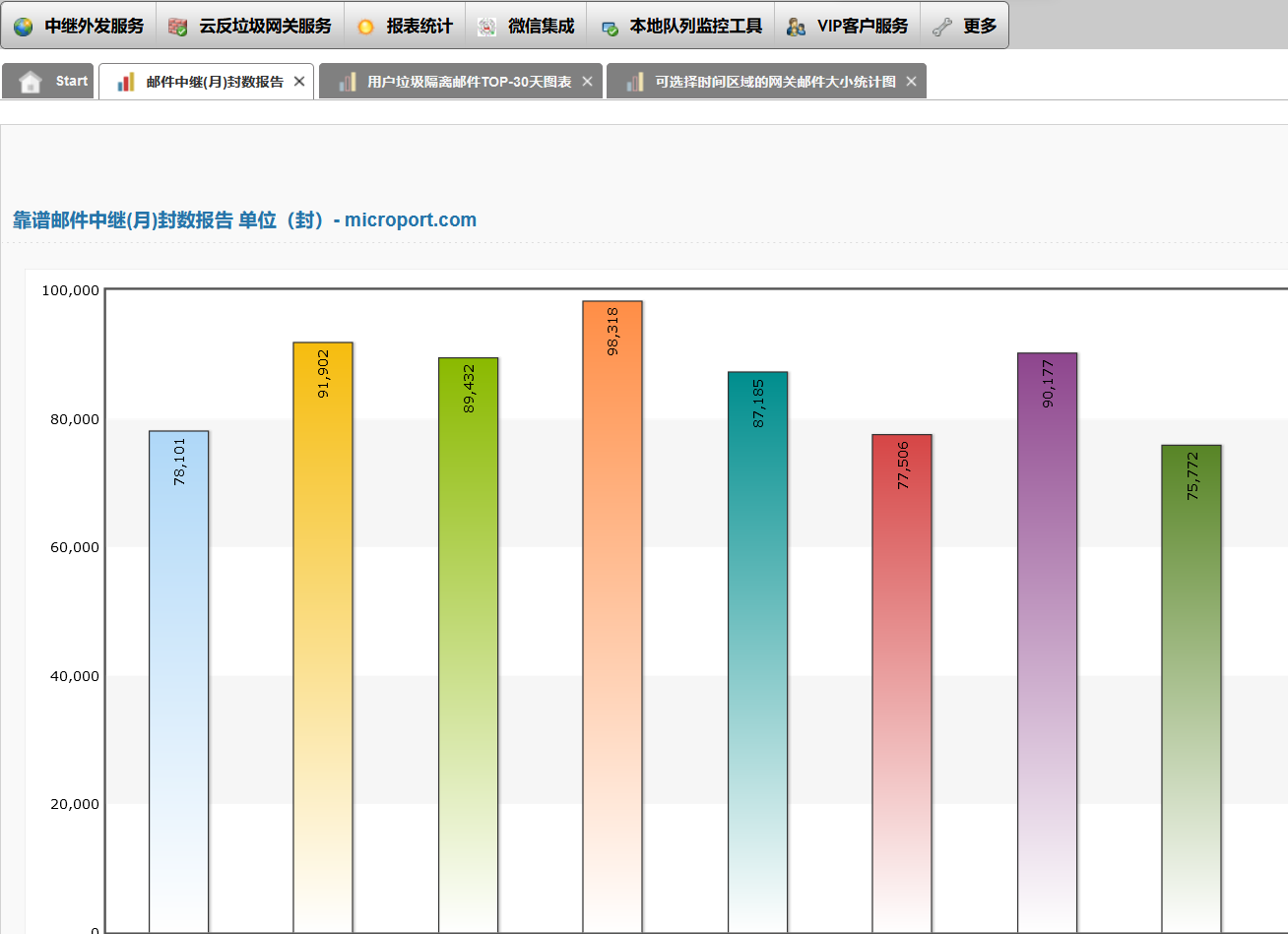Image resolution: width=1288 pixels, height=934 pixels.
Task: Switch to the 用户垃圾隔离邮件TOP-30天图表 tab
Action: coord(469,82)
